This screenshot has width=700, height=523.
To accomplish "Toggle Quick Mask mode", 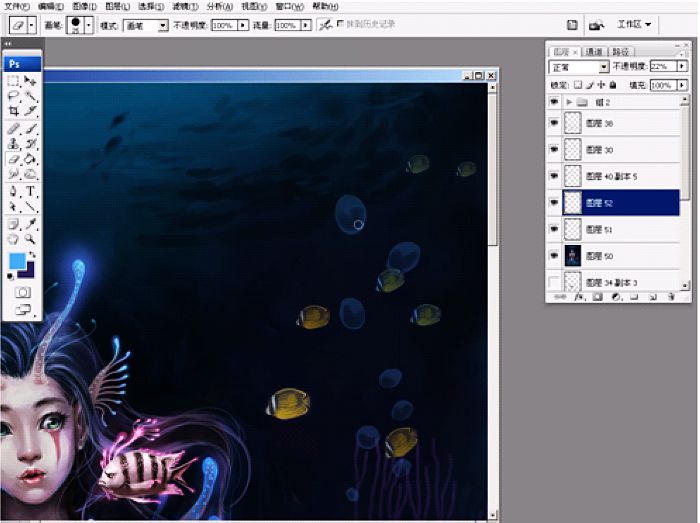I will tap(22, 293).
